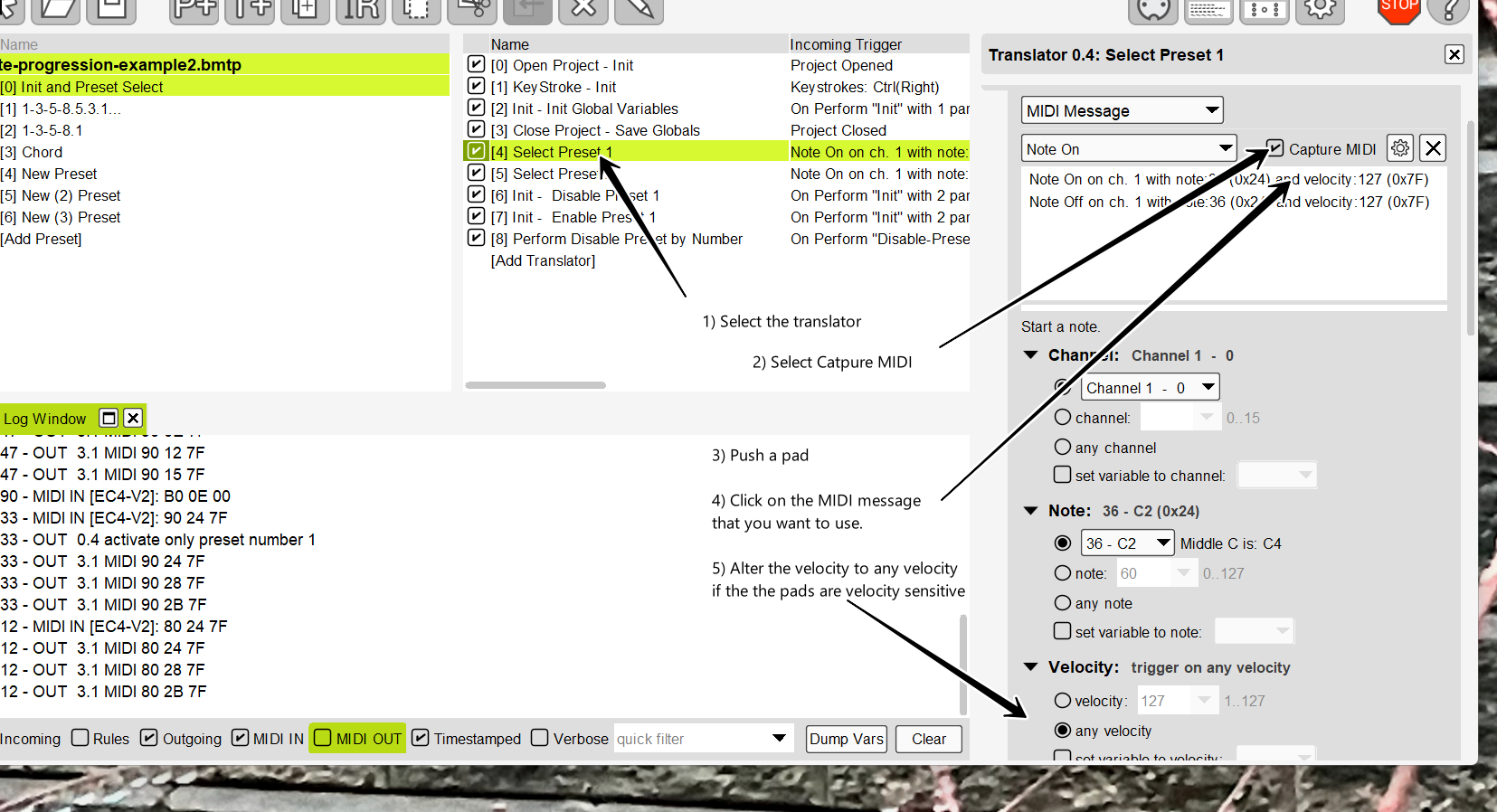
Task: Click the quick filter input field
Action: point(689,739)
